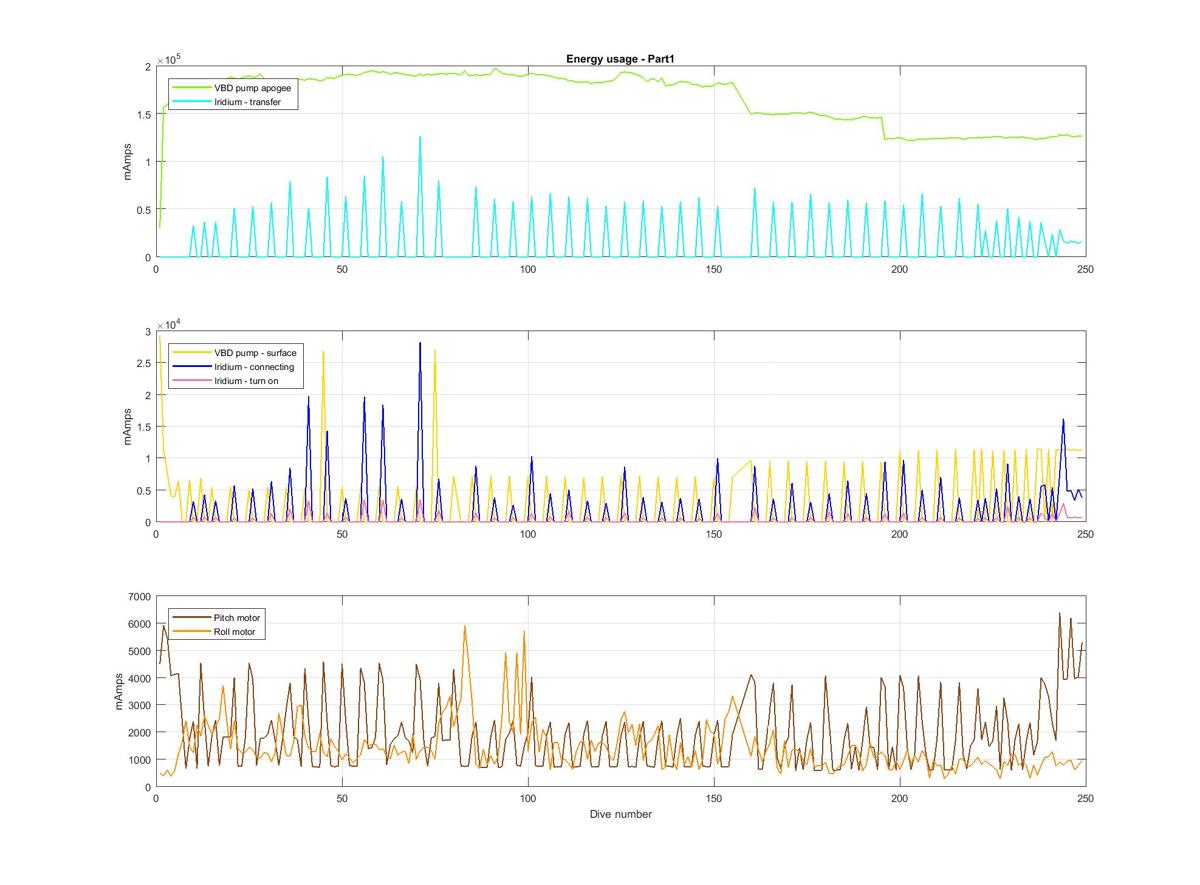Click y-axis tick label '4000'
The width and height of the screenshot is (1200, 885).
[x=138, y=678]
